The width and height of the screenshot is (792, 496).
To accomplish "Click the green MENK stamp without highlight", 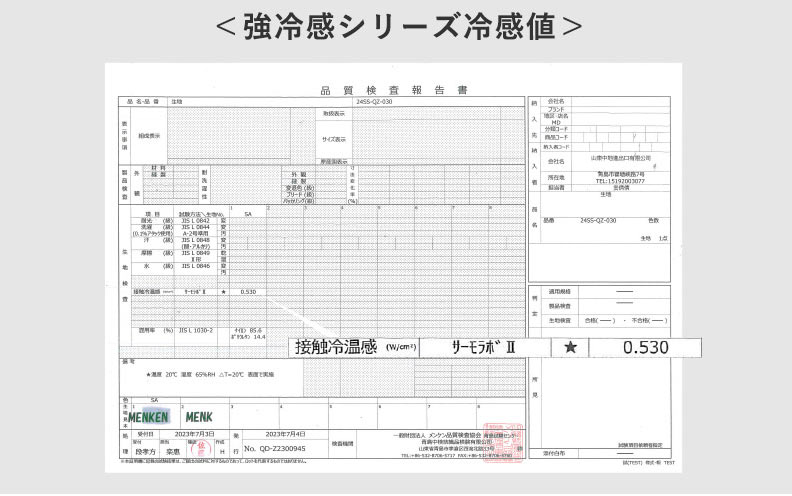I will coord(199,416).
